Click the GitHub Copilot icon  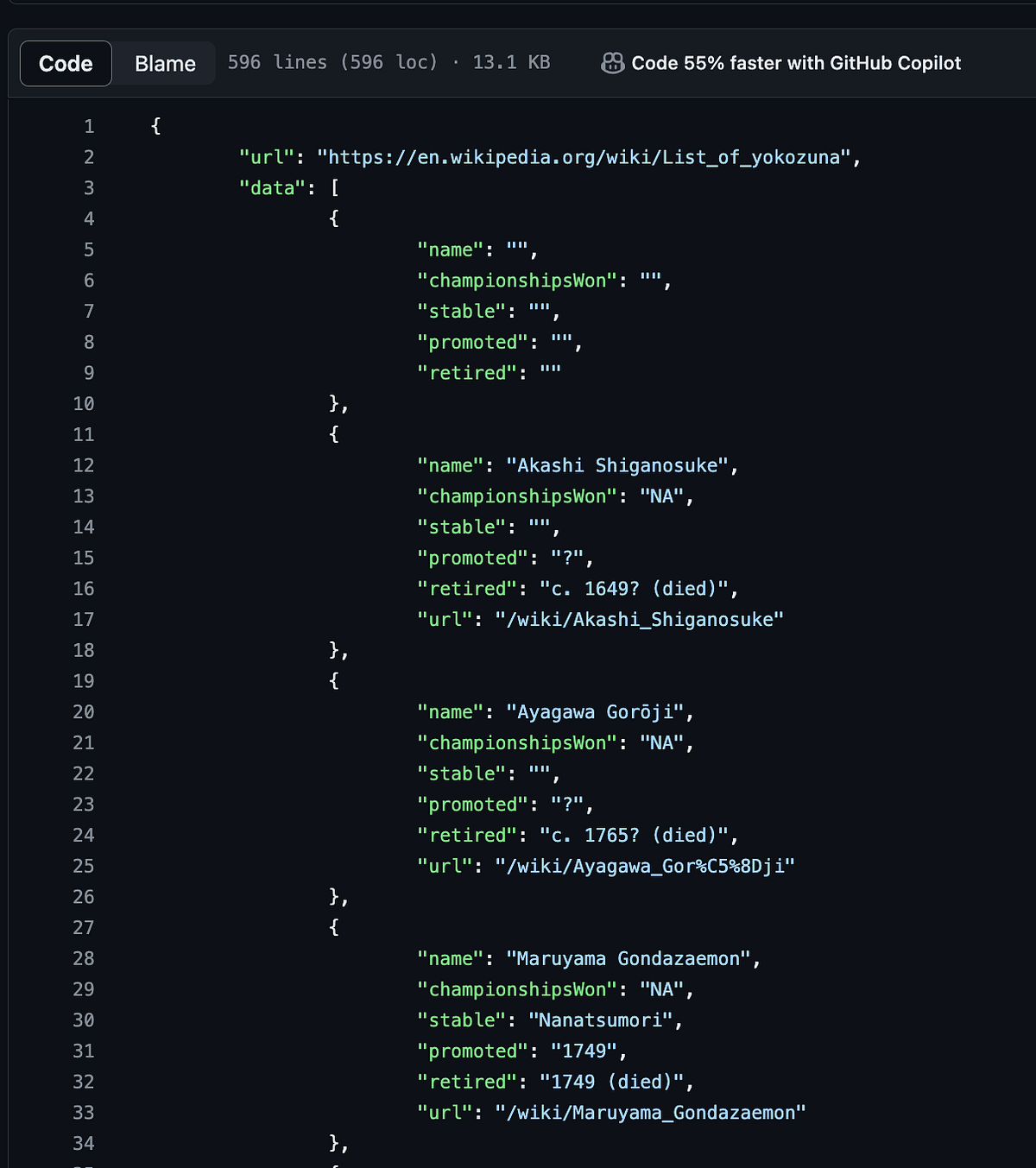[611, 62]
